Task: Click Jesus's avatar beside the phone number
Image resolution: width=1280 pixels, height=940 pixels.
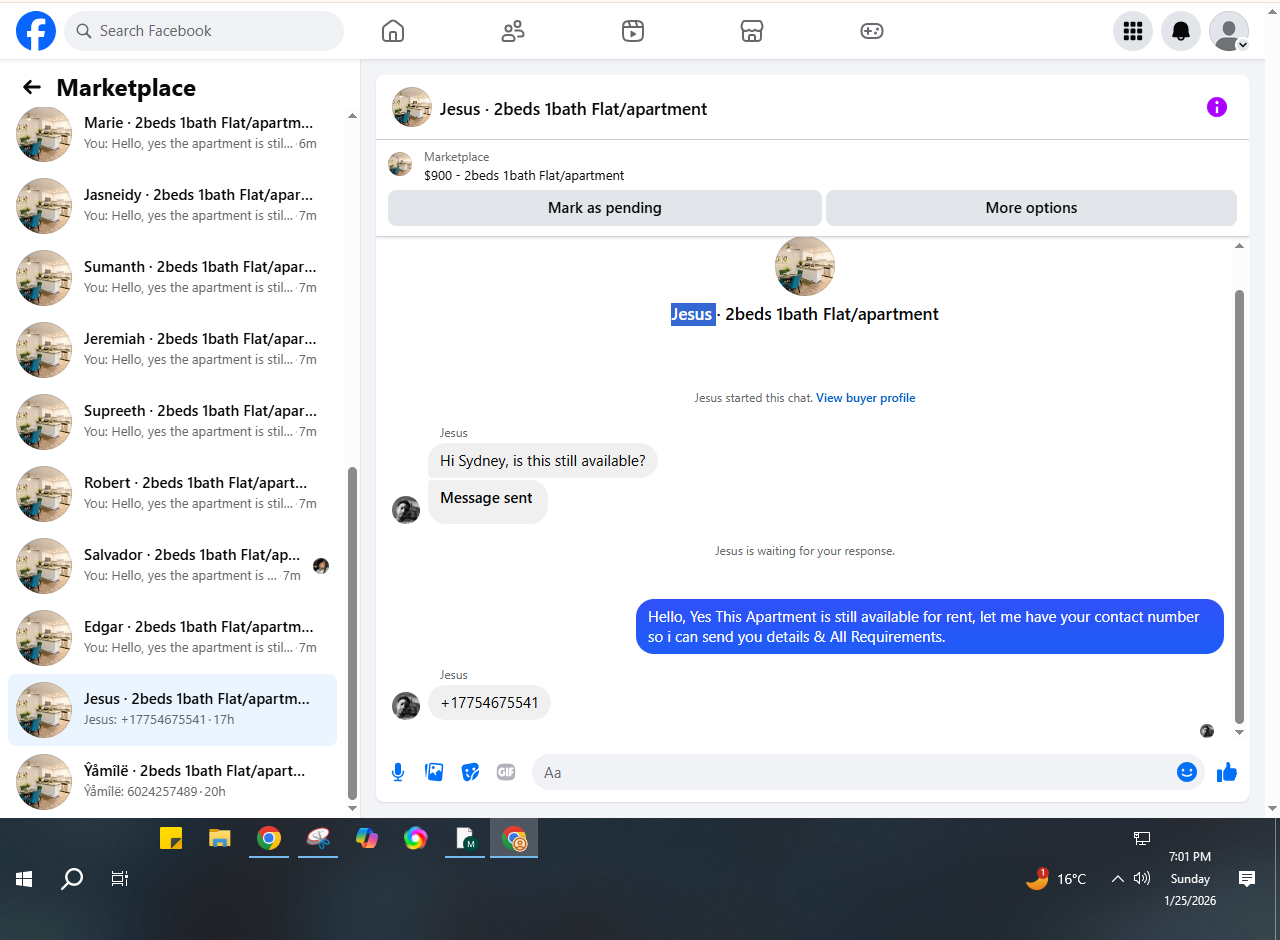Action: [406, 705]
